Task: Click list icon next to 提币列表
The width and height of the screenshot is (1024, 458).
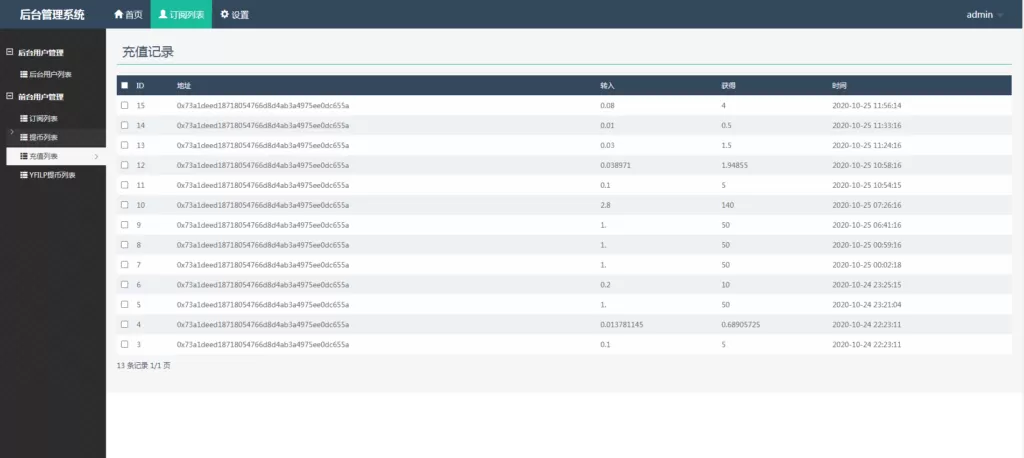Action: click(24, 137)
